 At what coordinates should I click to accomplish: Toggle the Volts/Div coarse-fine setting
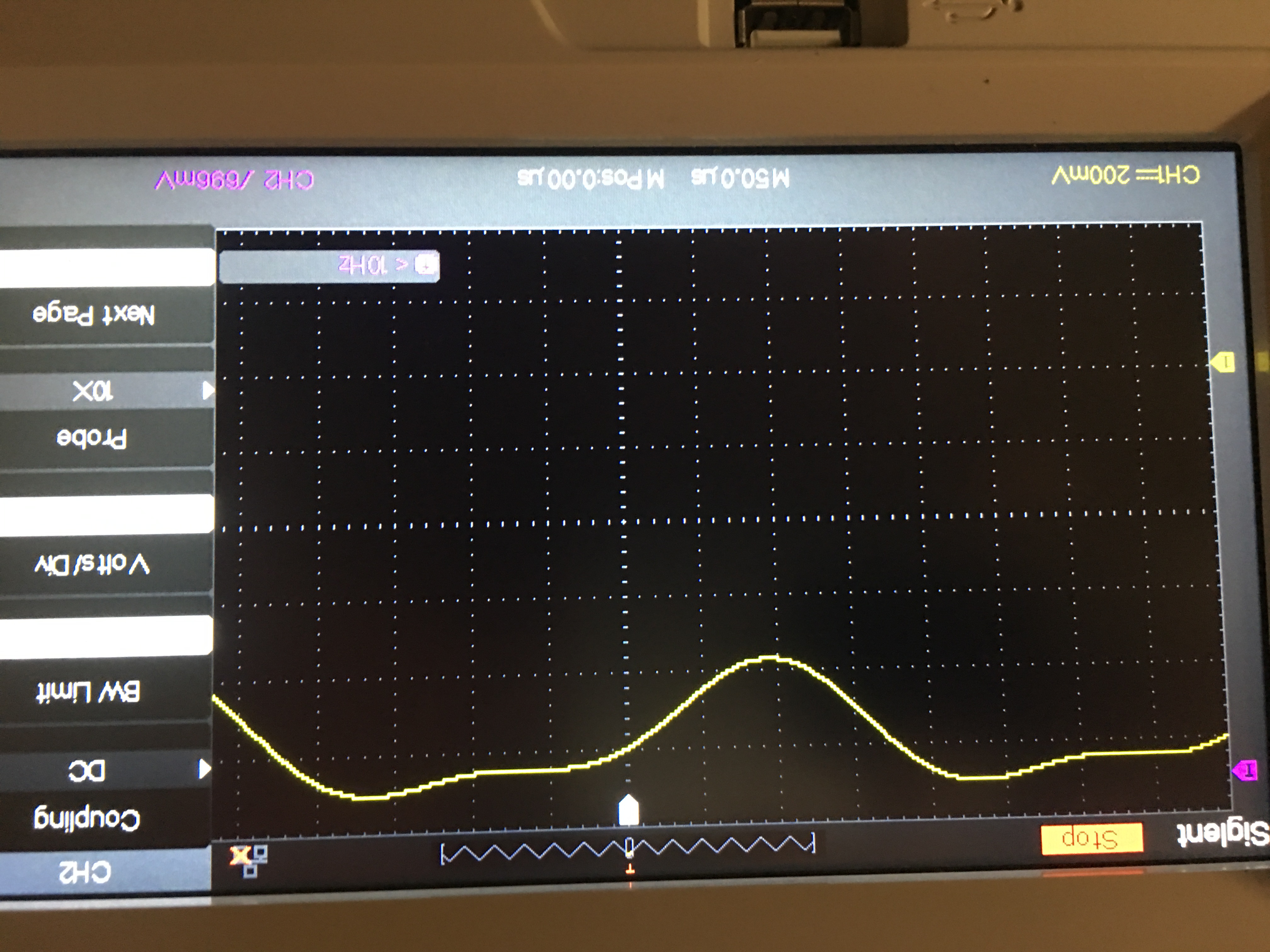(92, 565)
